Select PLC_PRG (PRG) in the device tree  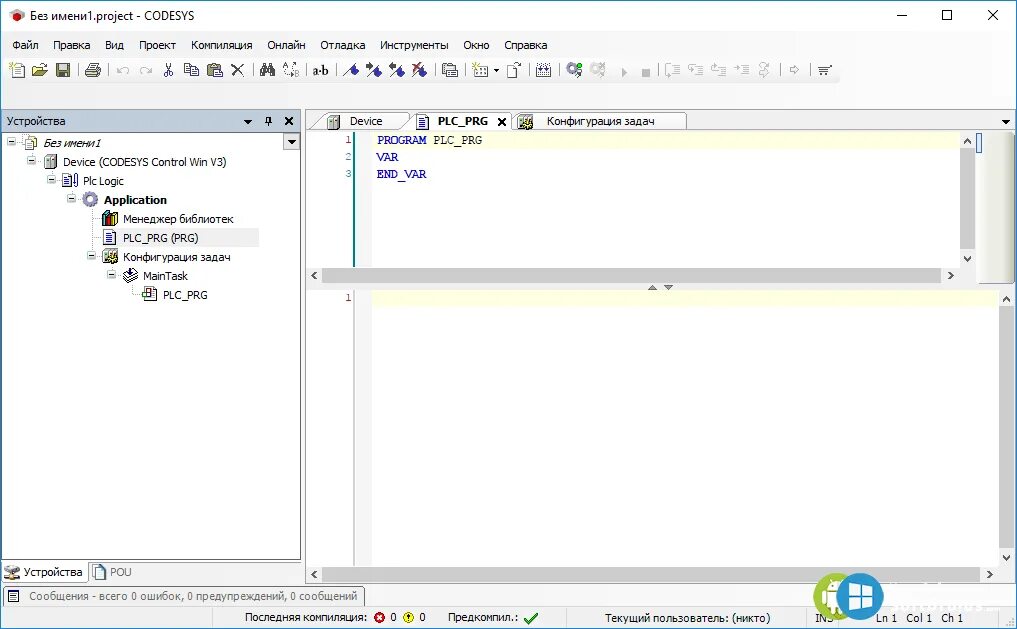click(160, 238)
